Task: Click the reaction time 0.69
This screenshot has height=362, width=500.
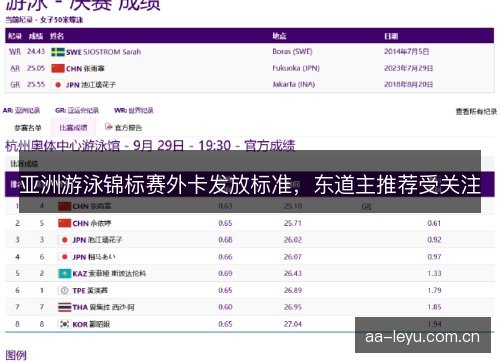Action: click(x=225, y=273)
